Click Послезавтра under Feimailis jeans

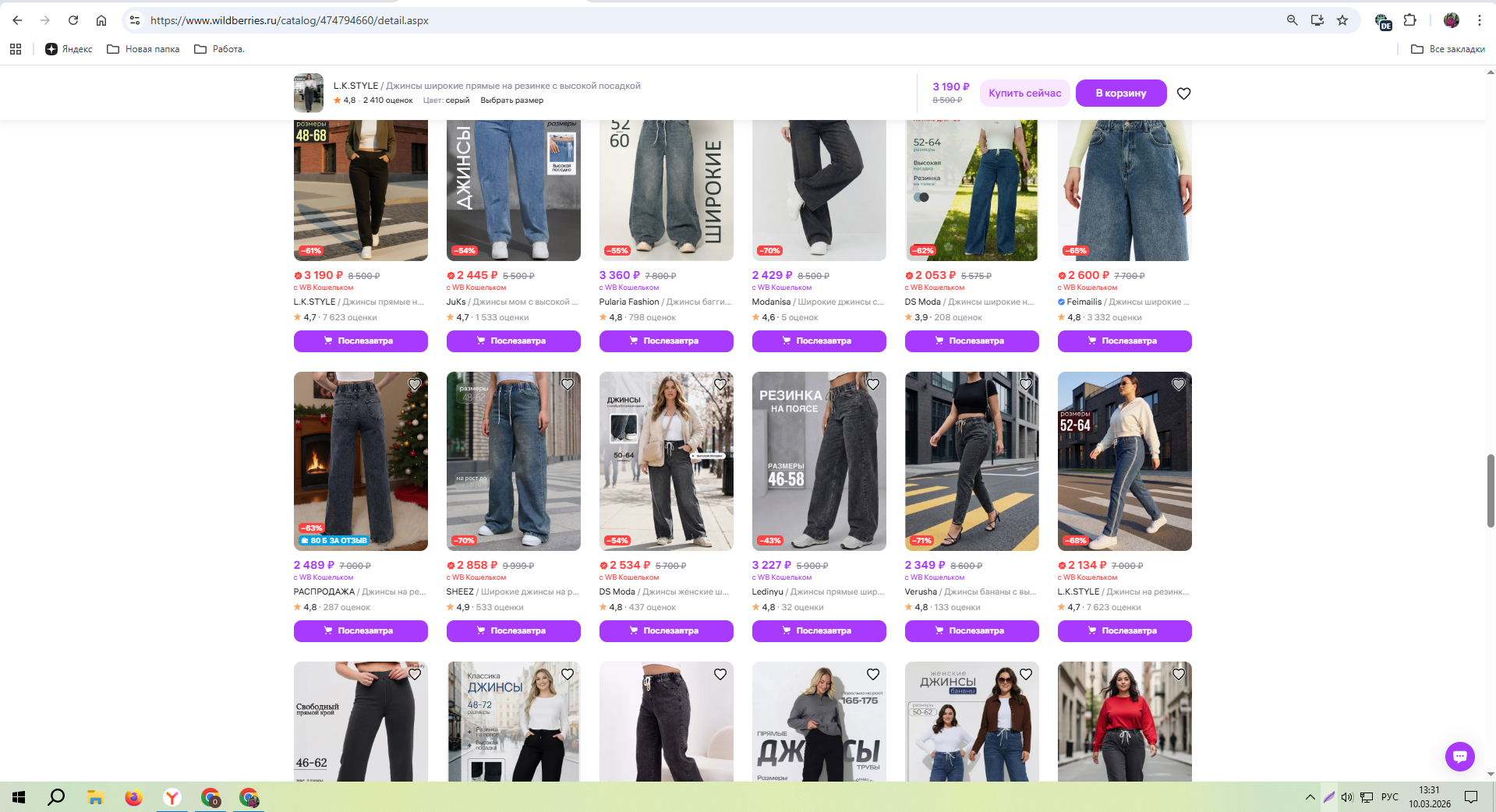click(x=1125, y=341)
